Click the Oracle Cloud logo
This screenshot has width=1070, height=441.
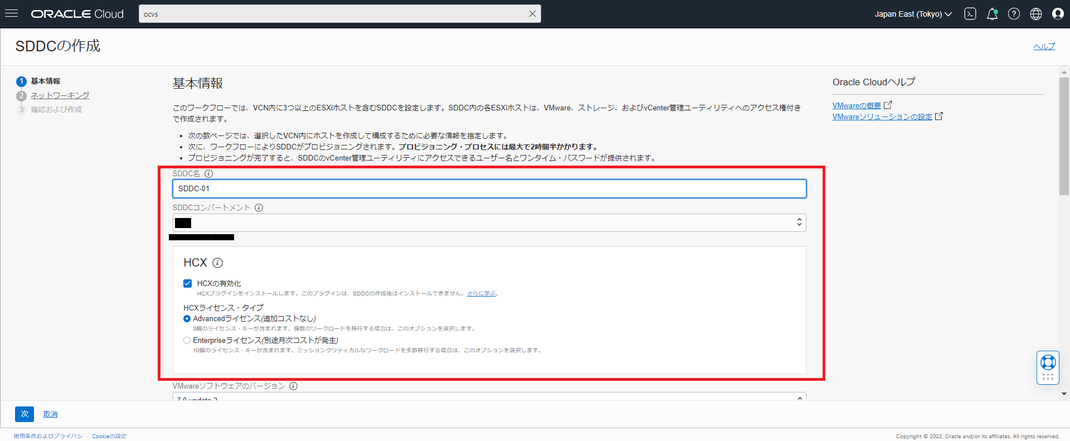[x=77, y=14]
